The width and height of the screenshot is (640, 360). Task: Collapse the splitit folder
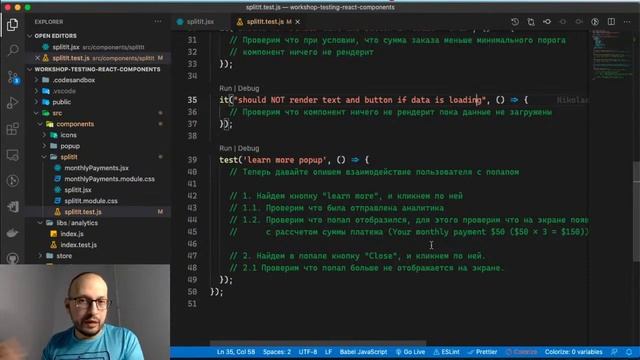(x=69, y=157)
